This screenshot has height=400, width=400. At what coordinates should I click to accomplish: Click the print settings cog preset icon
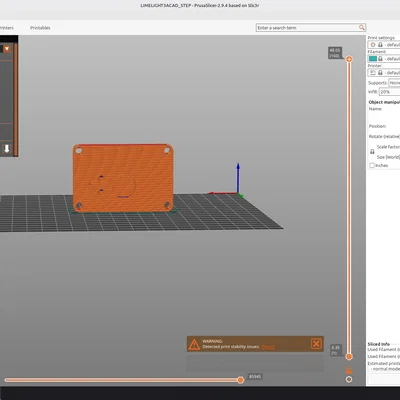373,45
